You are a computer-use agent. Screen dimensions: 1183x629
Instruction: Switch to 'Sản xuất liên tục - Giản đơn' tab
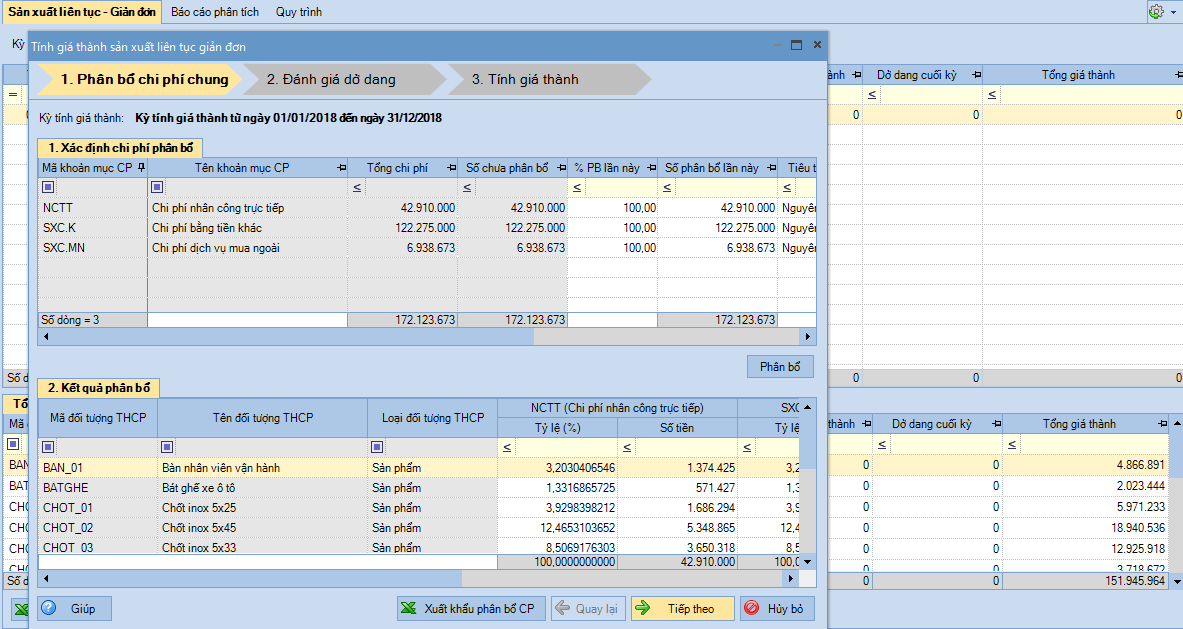82,12
